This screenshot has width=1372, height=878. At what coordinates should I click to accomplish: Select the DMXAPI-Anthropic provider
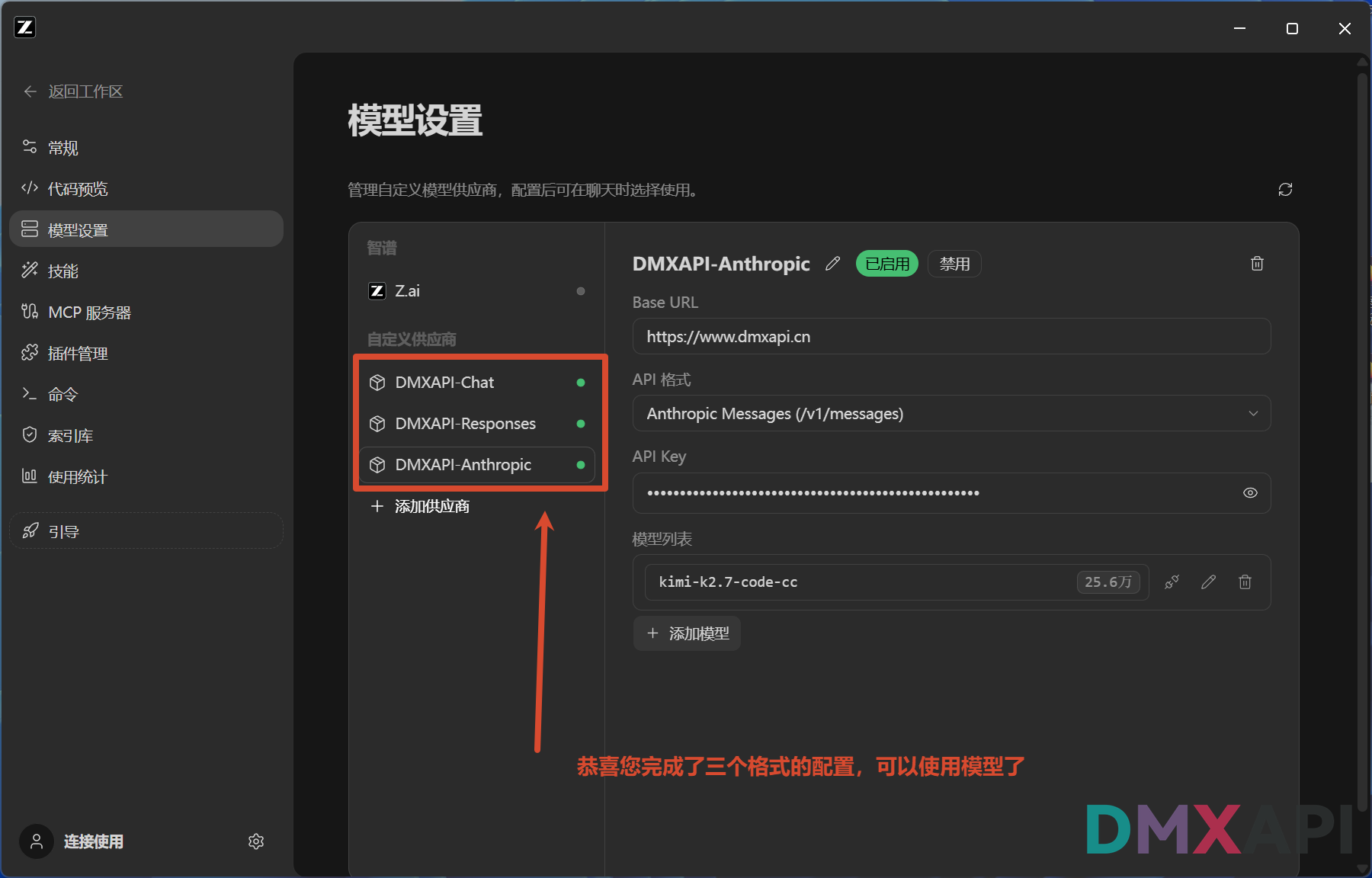[x=476, y=464]
